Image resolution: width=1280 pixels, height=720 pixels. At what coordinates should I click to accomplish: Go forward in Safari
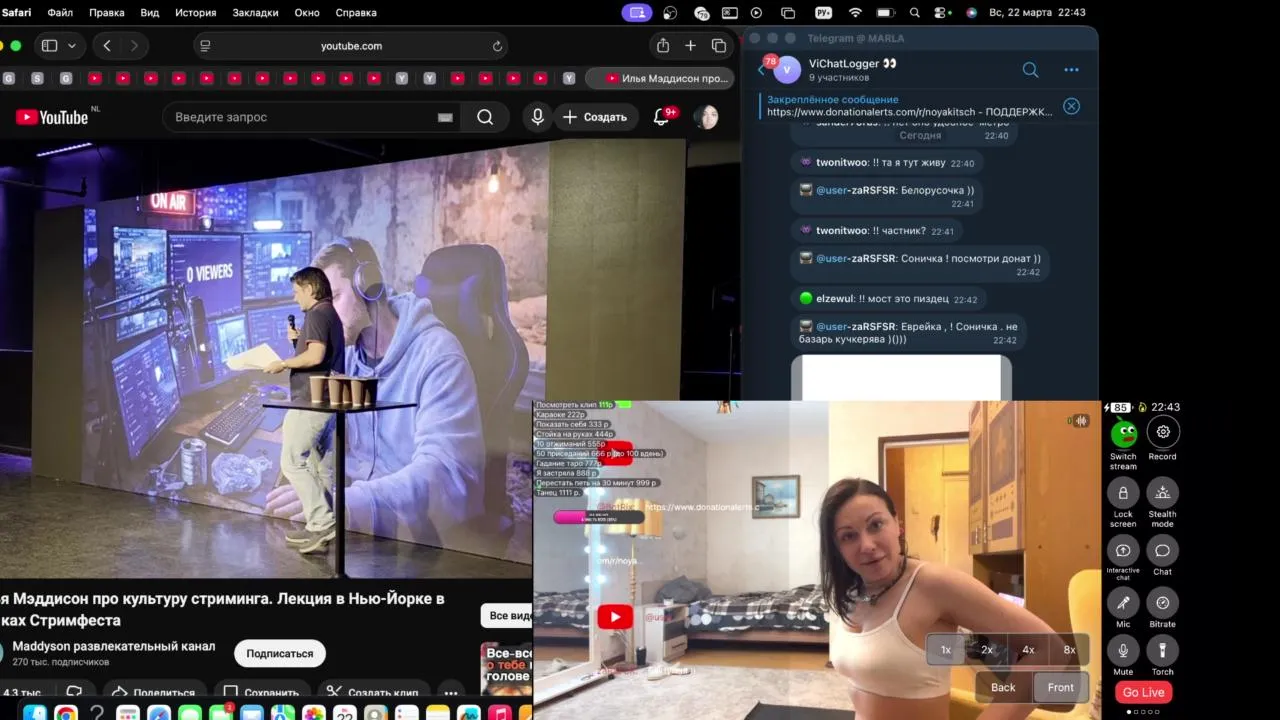pos(134,46)
